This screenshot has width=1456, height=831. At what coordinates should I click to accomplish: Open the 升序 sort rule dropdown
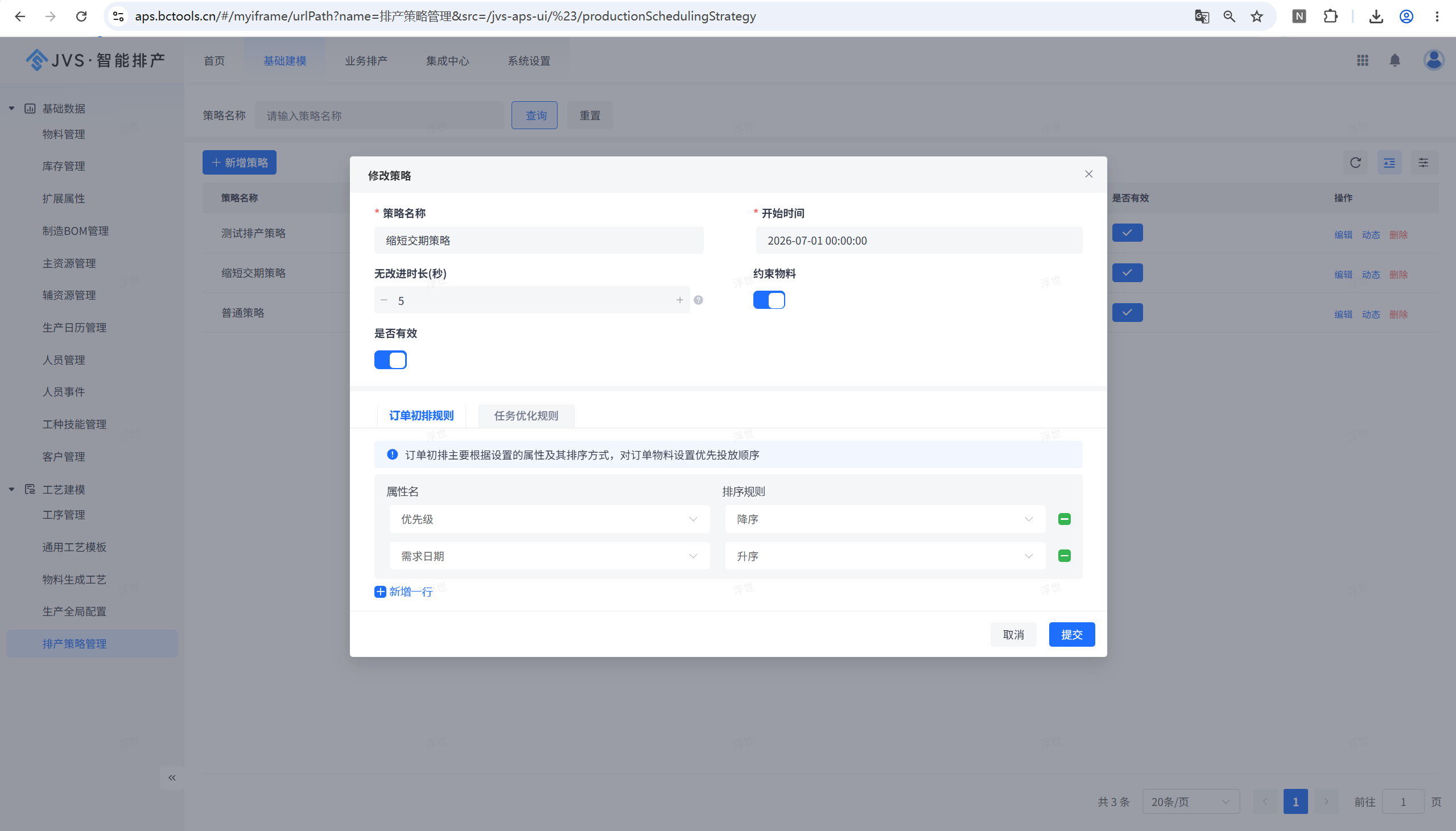(x=885, y=556)
